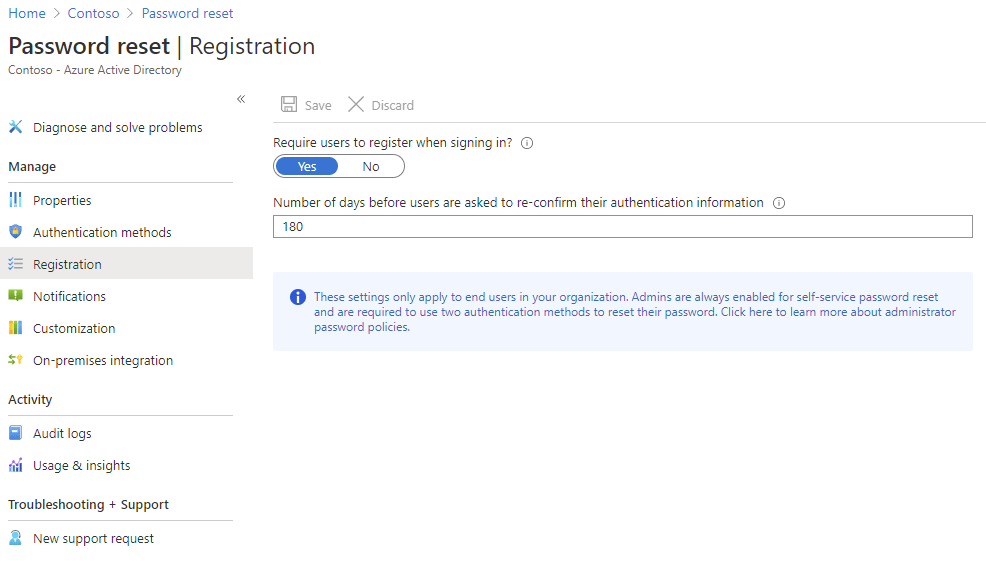Save the registration settings
The width and height of the screenshot is (986, 561).
[x=306, y=105]
